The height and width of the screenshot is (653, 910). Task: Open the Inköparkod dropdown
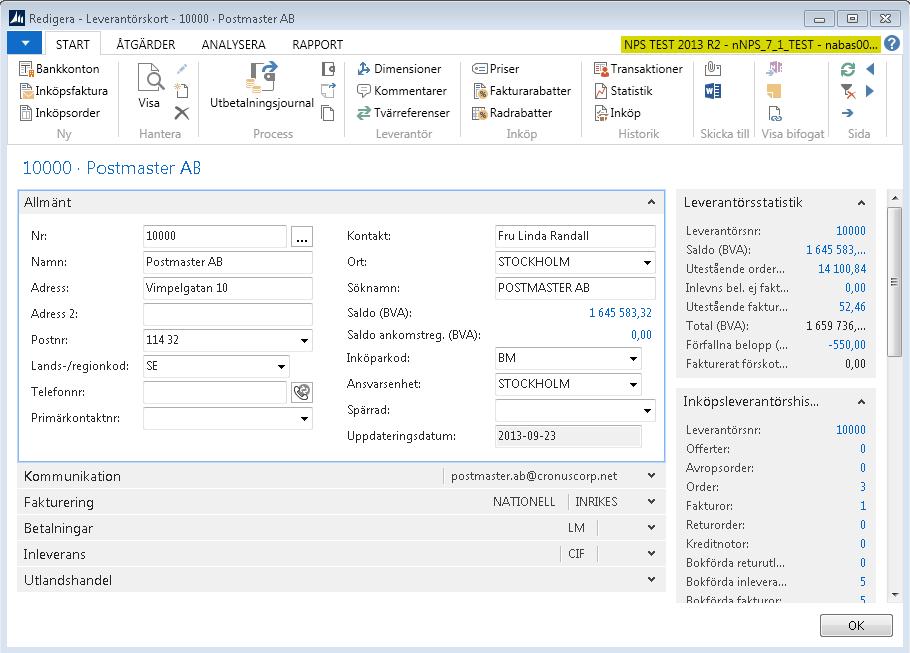point(633,359)
